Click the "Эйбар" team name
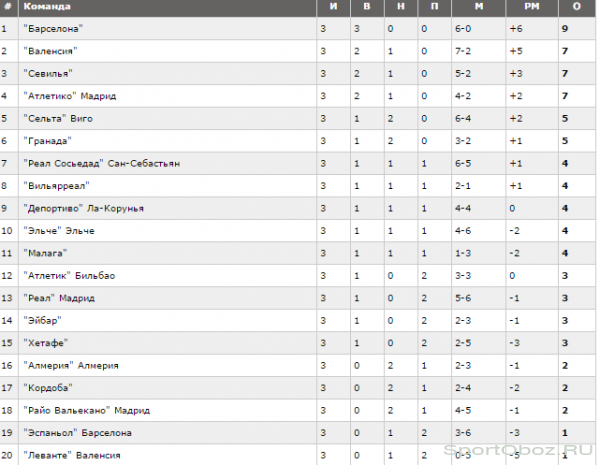The height and width of the screenshot is (465, 600). (x=42, y=321)
